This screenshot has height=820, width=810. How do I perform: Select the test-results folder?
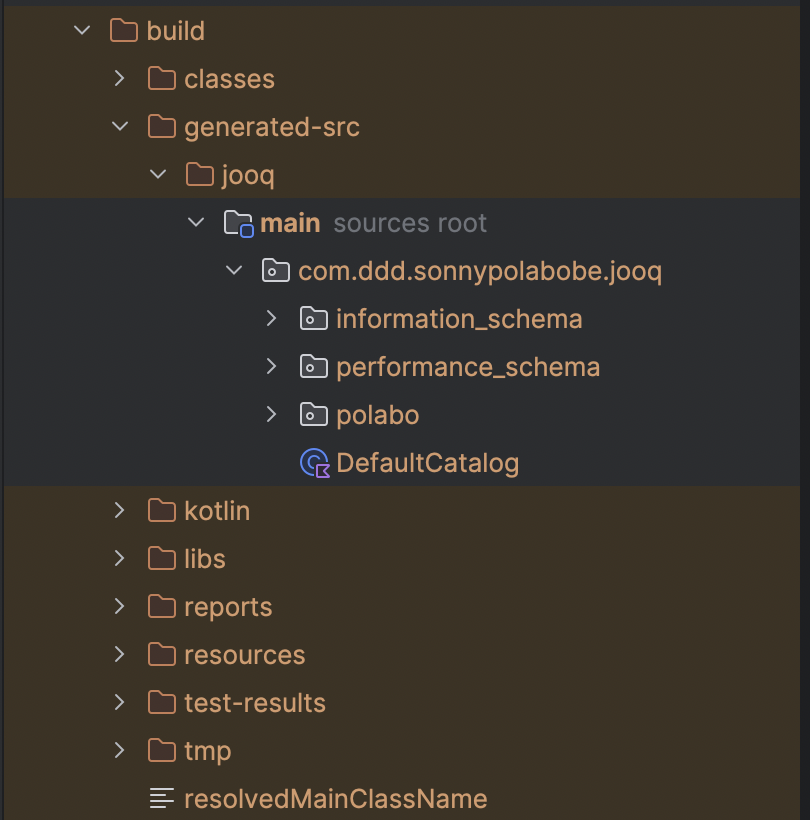point(254,702)
